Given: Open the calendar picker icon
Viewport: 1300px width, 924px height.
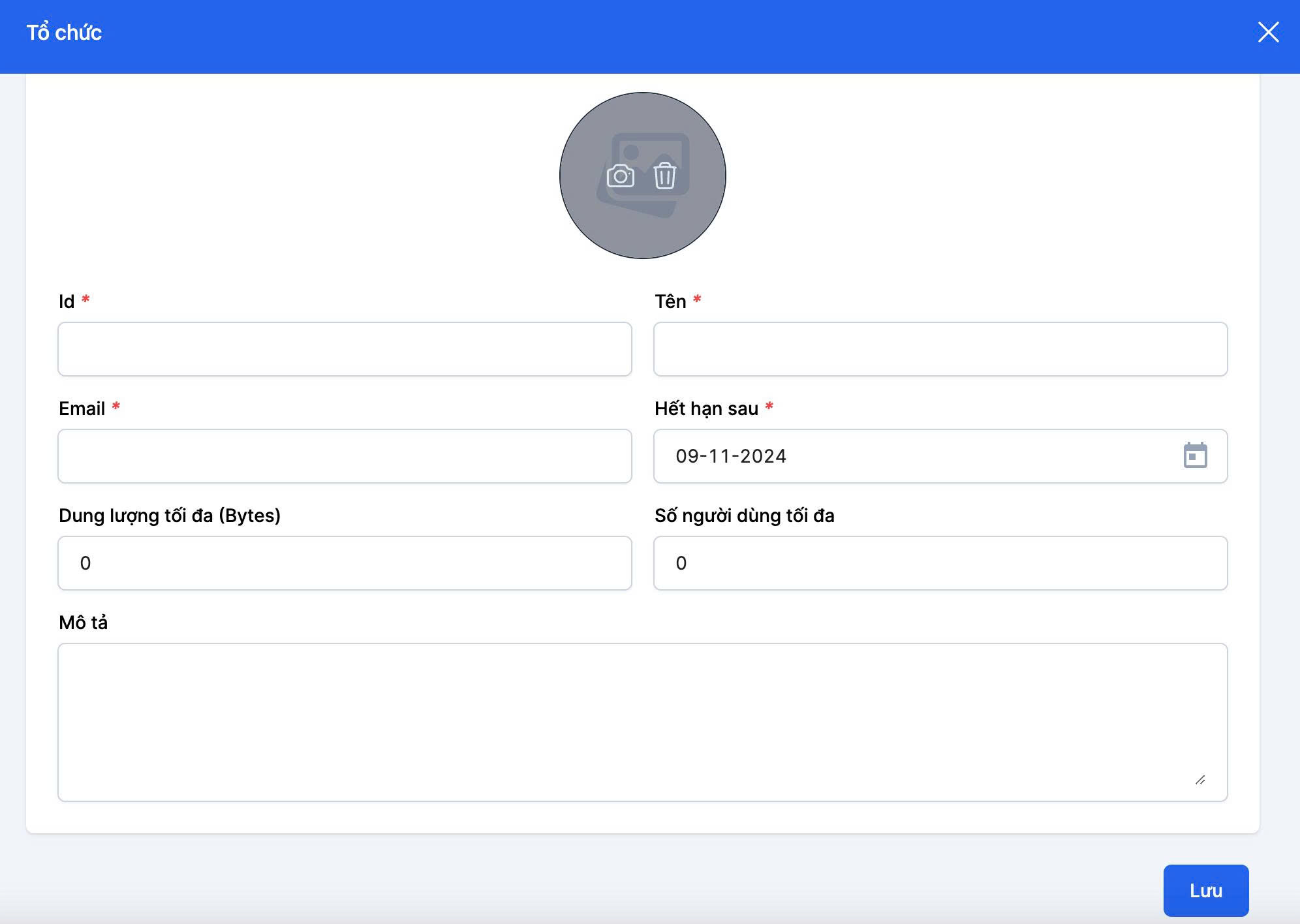Looking at the screenshot, I should tap(1195, 455).
